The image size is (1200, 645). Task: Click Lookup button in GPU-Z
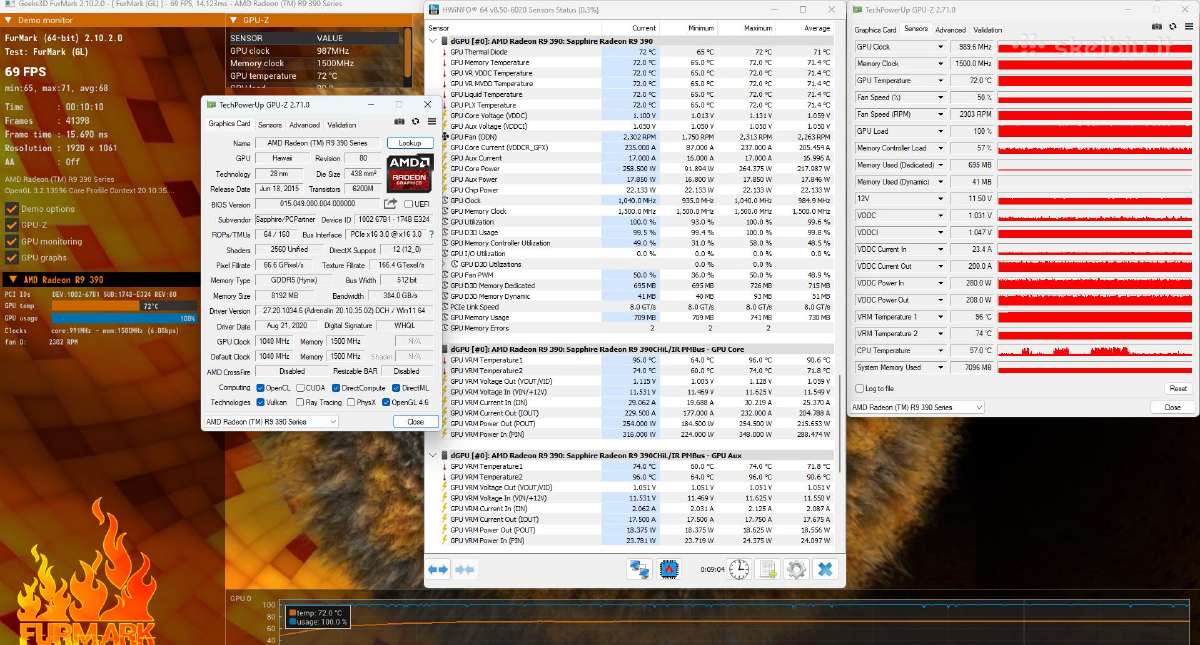pyautogui.click(x=410, y=143)
